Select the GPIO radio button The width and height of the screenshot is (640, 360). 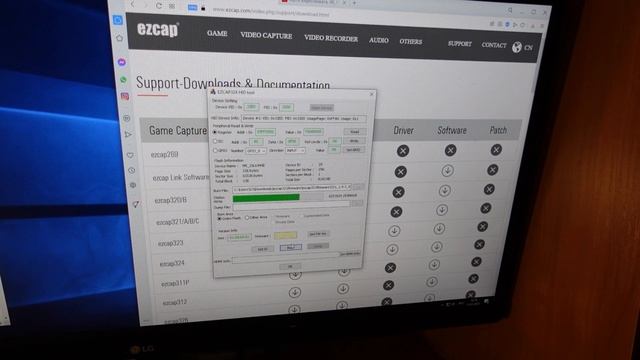[216, 150]
